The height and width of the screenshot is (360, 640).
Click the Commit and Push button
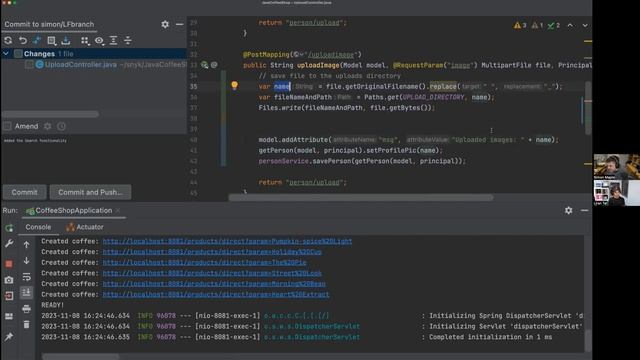click(x=90, y=192)
